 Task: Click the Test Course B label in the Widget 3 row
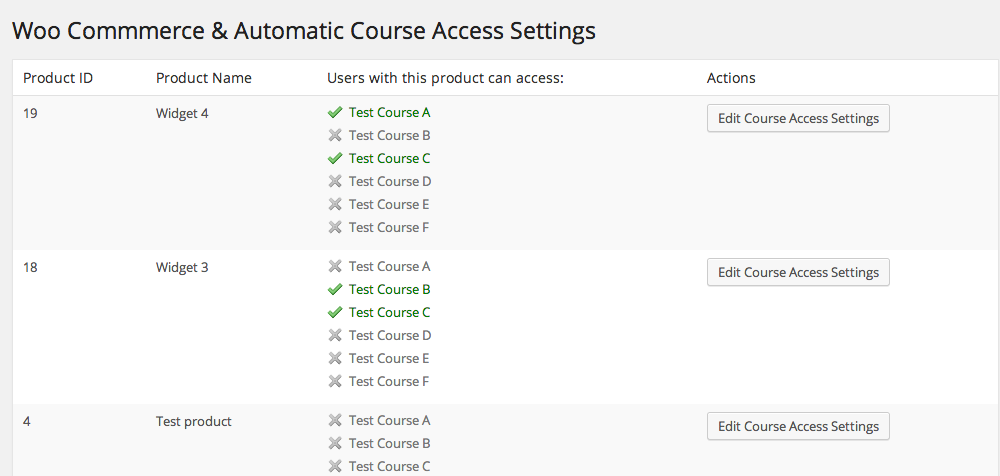(x=390, y=289)
